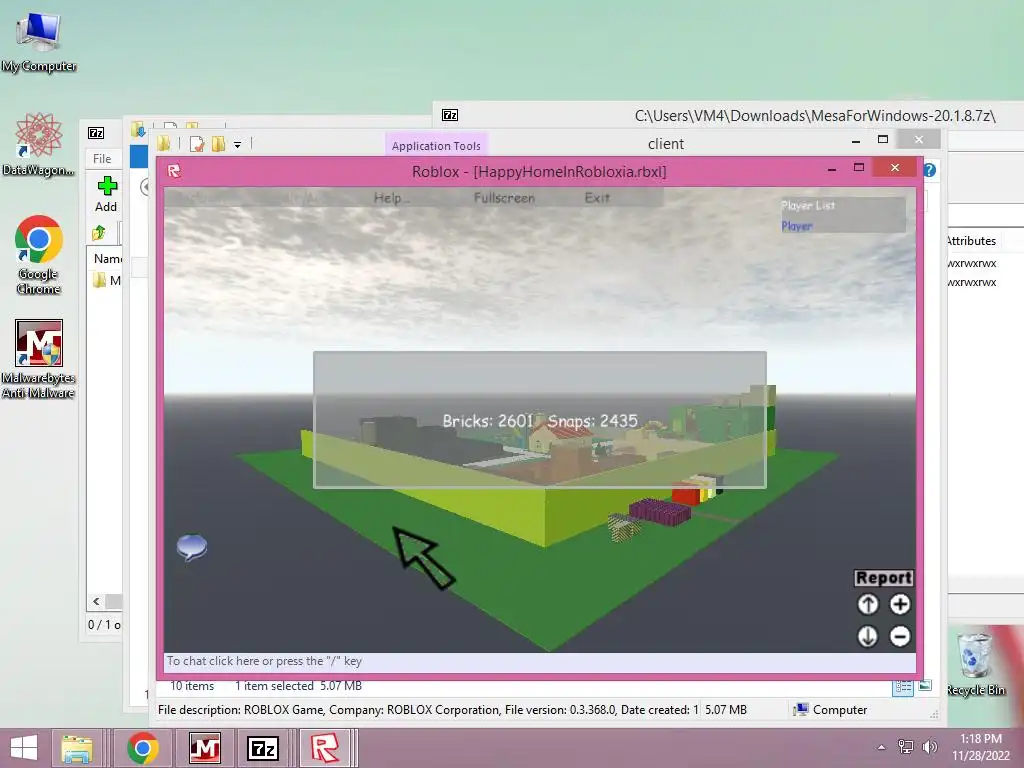Switch to 7-Zip in the taskbar
The width and height of the screenshot is (1024, 768).
point(263,748)
